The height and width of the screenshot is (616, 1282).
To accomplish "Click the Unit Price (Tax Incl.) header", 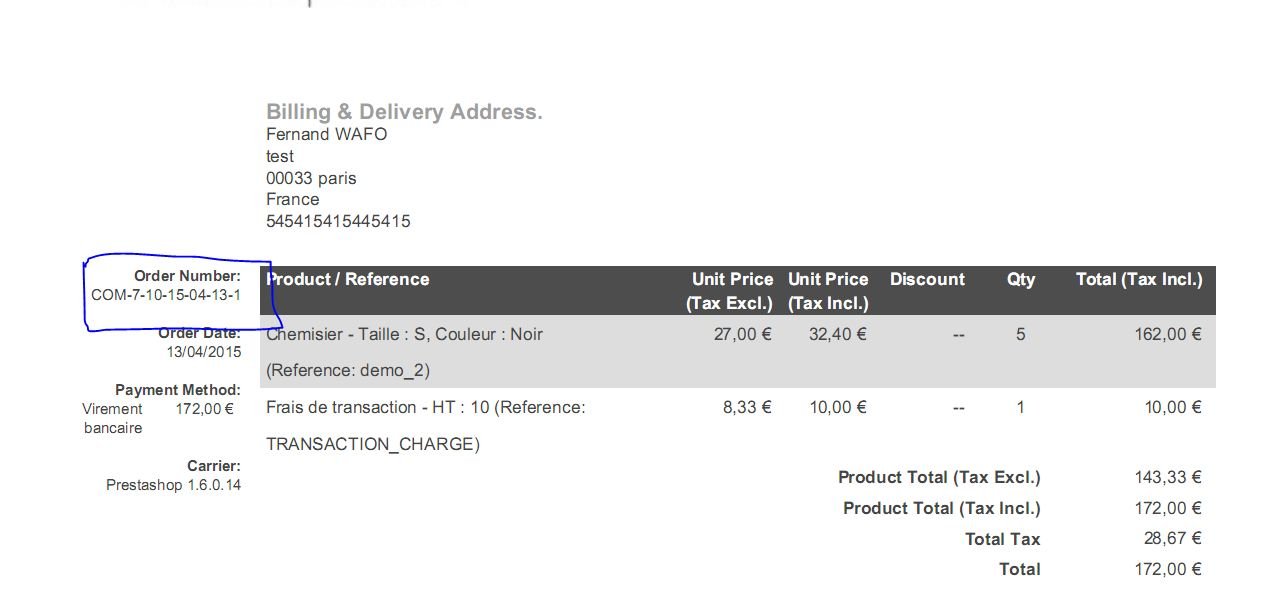I will (x=828, y=291).
